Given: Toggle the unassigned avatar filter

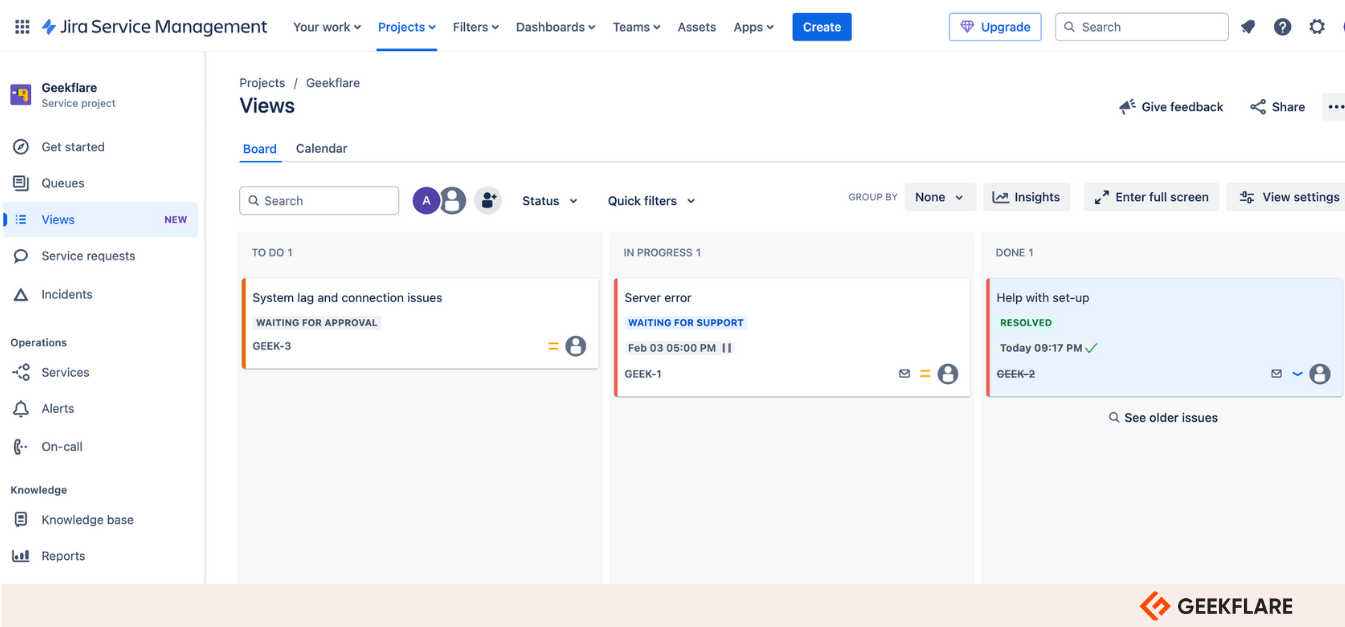Looking at the screenshot, I should (x=454, y=201).
